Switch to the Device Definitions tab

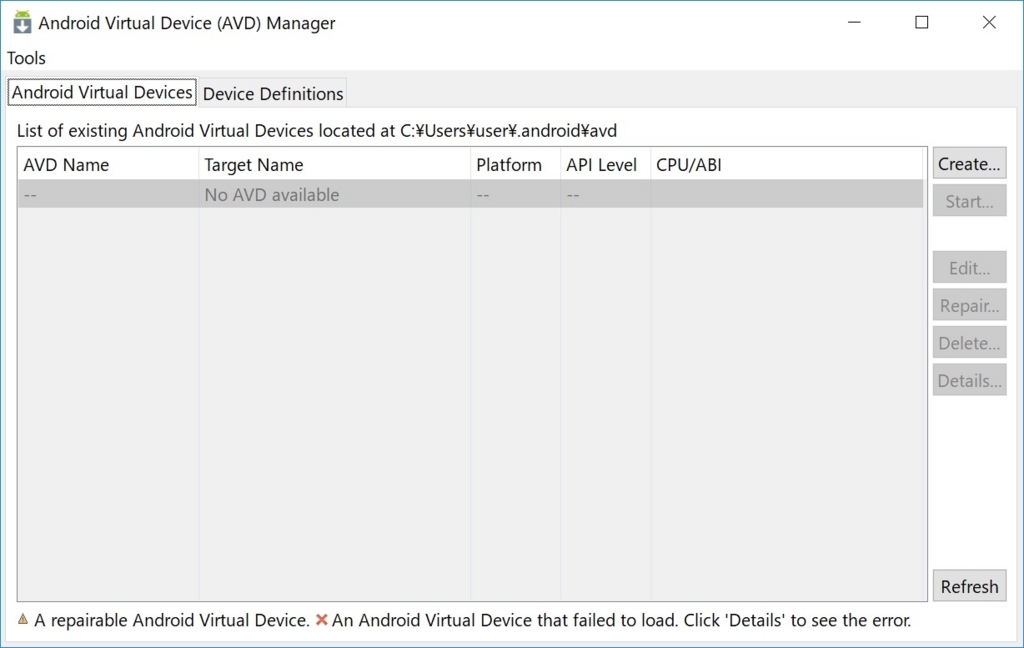point(273,93)
